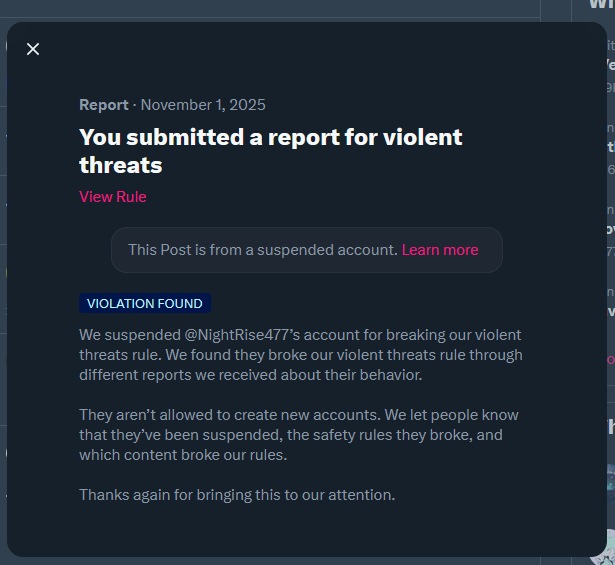Click the VIOLATION FOUND badge
This screenshot has height=565, width=615.
point(145,303)
